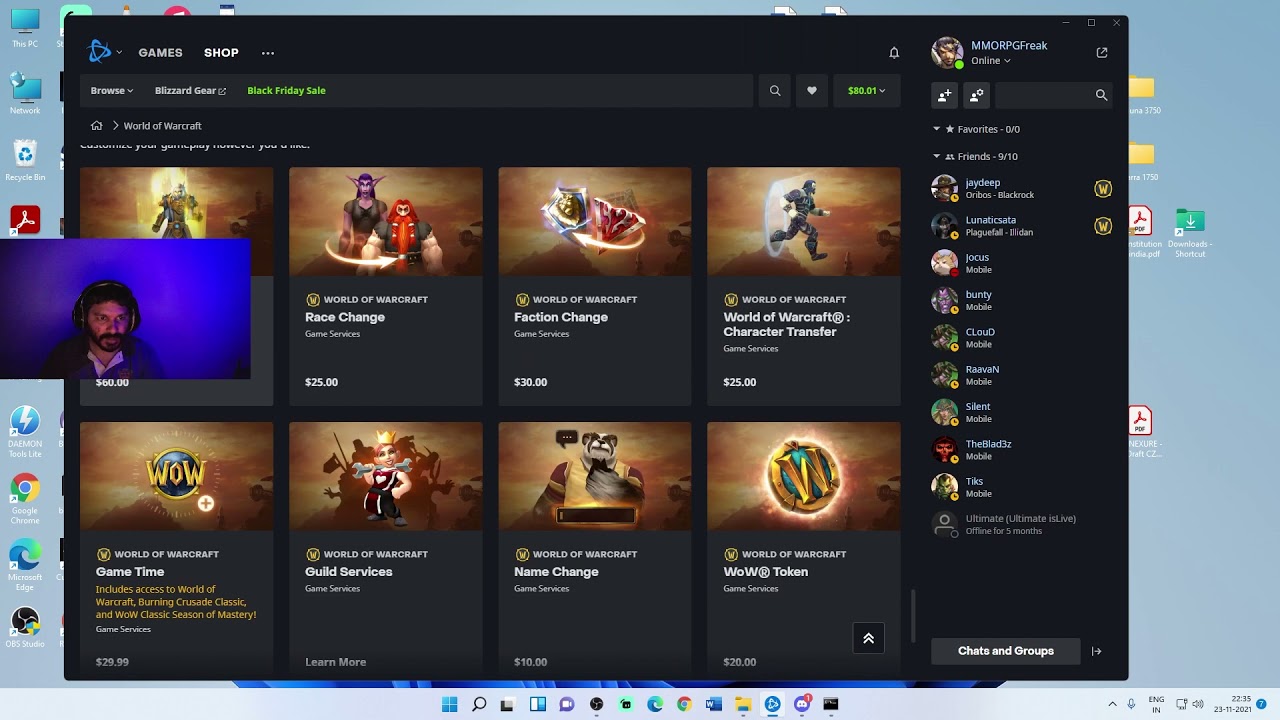Select offline friend Ultimate in list
This screenshot has width=1280, height=720.
coord(1021,524)
